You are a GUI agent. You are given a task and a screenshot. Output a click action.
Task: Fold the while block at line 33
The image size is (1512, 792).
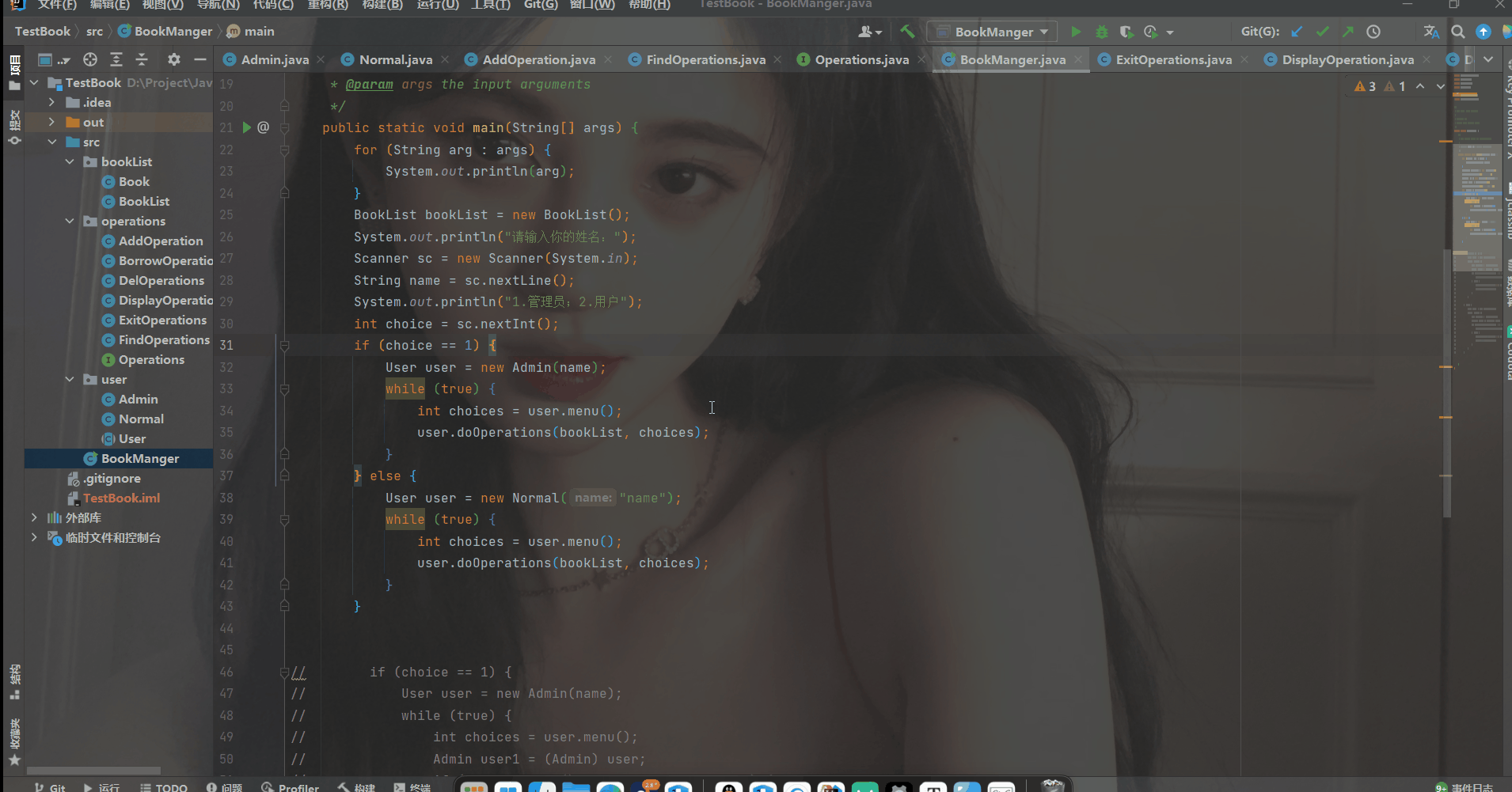pyautogui.click(x=284, y=388)
